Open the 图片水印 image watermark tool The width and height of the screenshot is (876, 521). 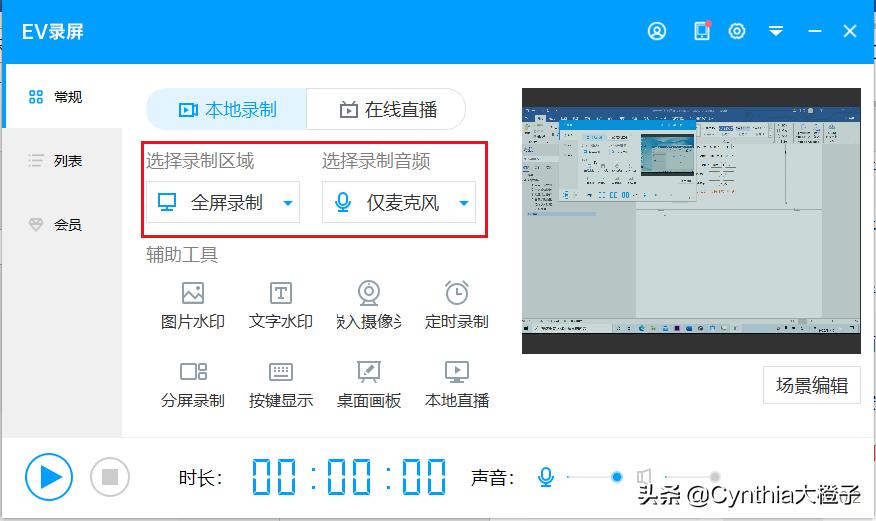point(193,305)
